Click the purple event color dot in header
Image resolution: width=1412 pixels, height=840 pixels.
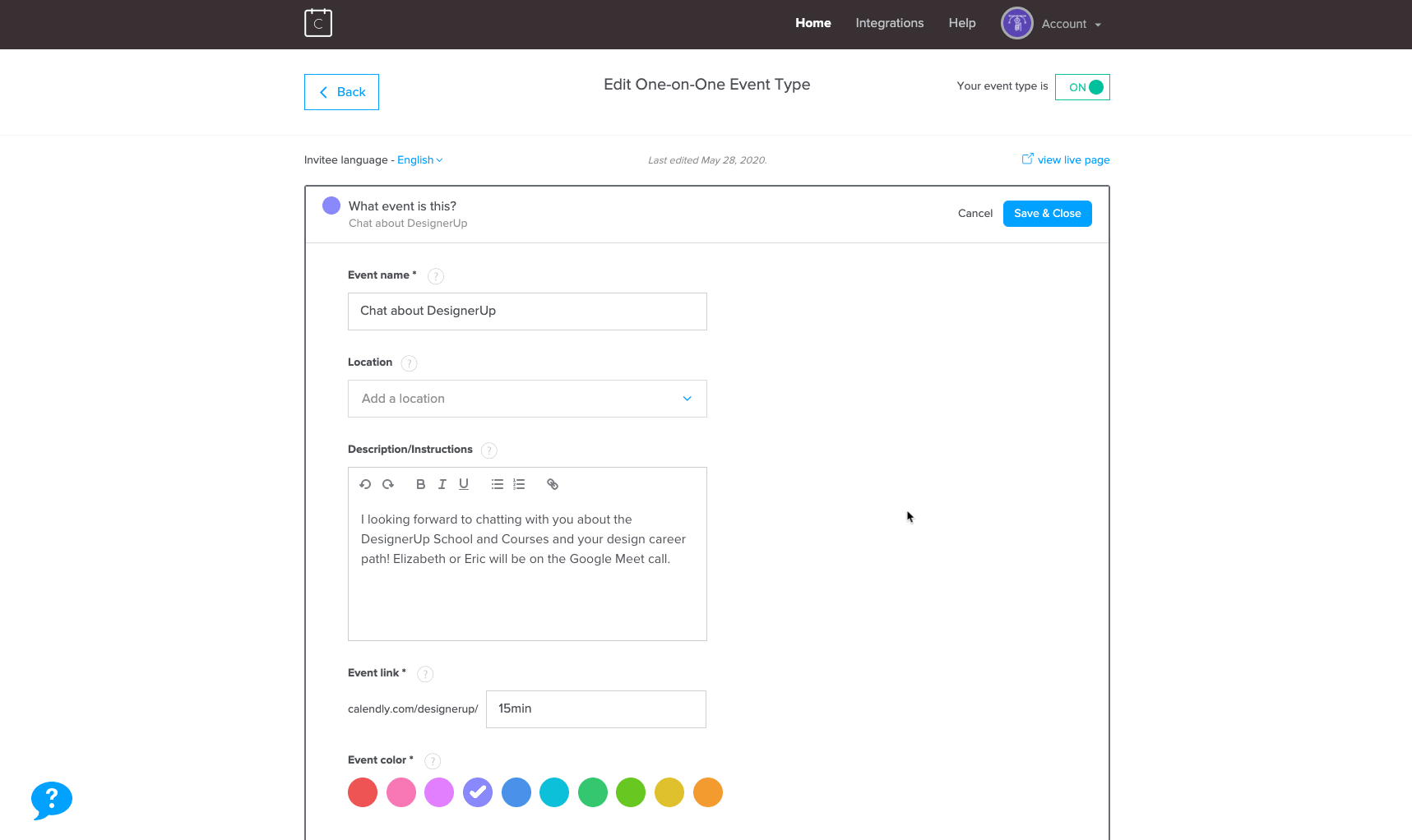[x=331, y=205]
